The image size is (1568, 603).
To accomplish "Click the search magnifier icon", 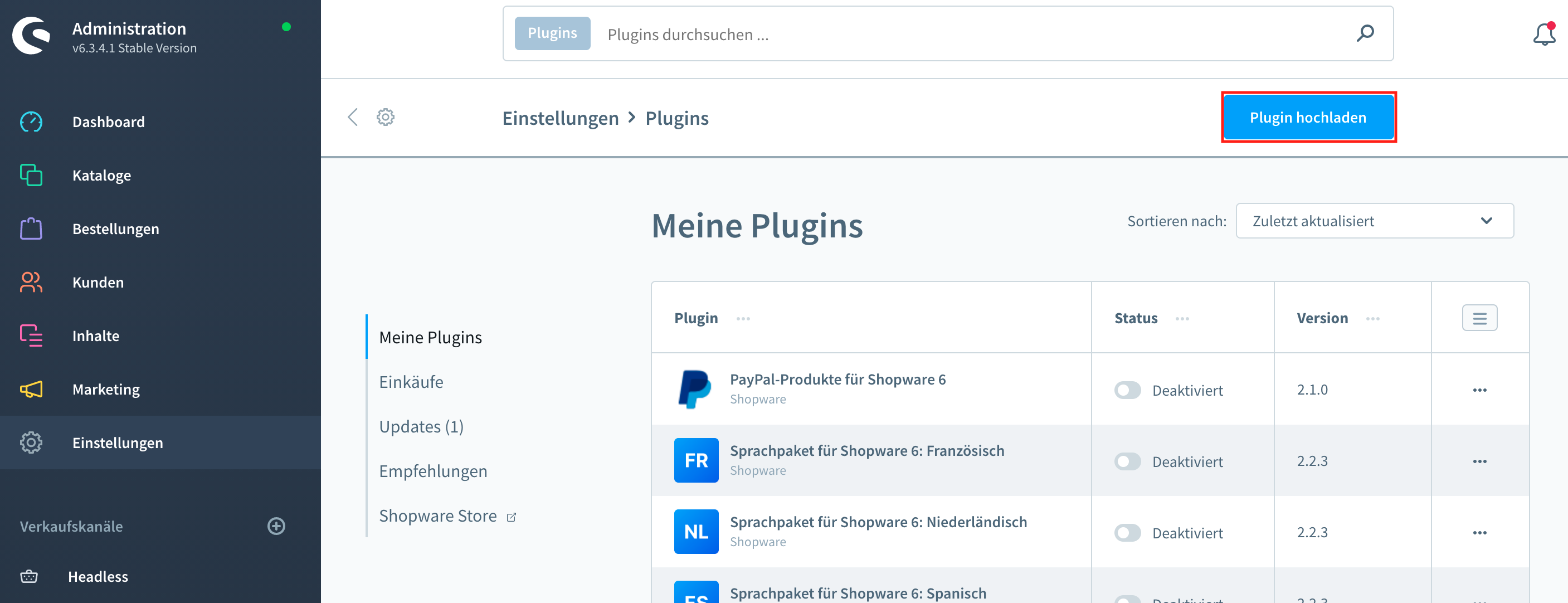I will [1365, 33].
